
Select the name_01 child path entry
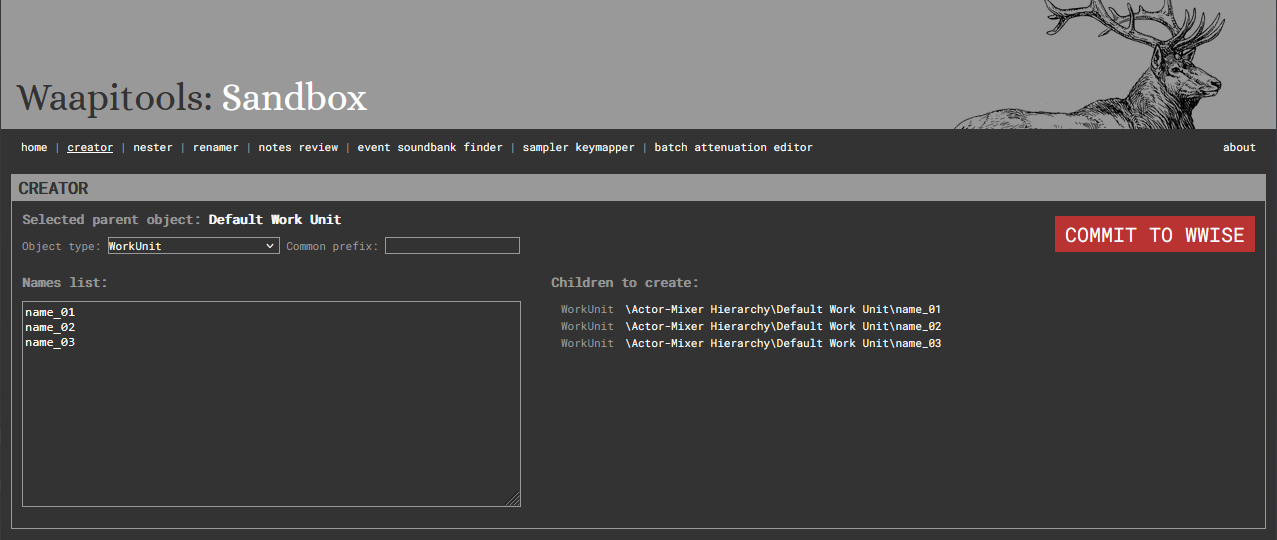point(782,310)
